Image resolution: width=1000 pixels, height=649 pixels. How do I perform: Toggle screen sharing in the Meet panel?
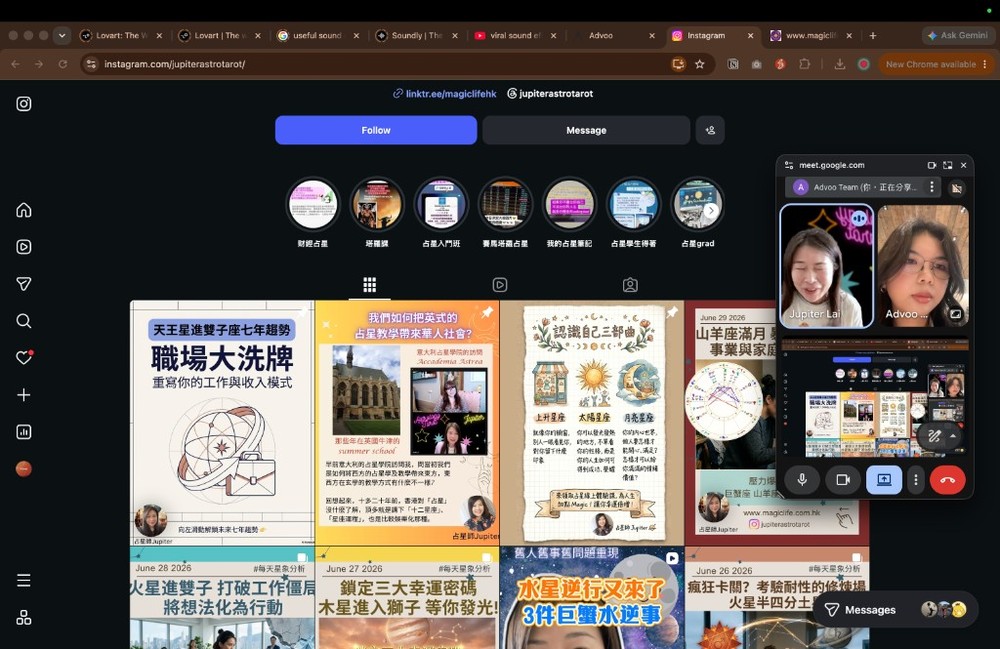click(x=884, y=479)
